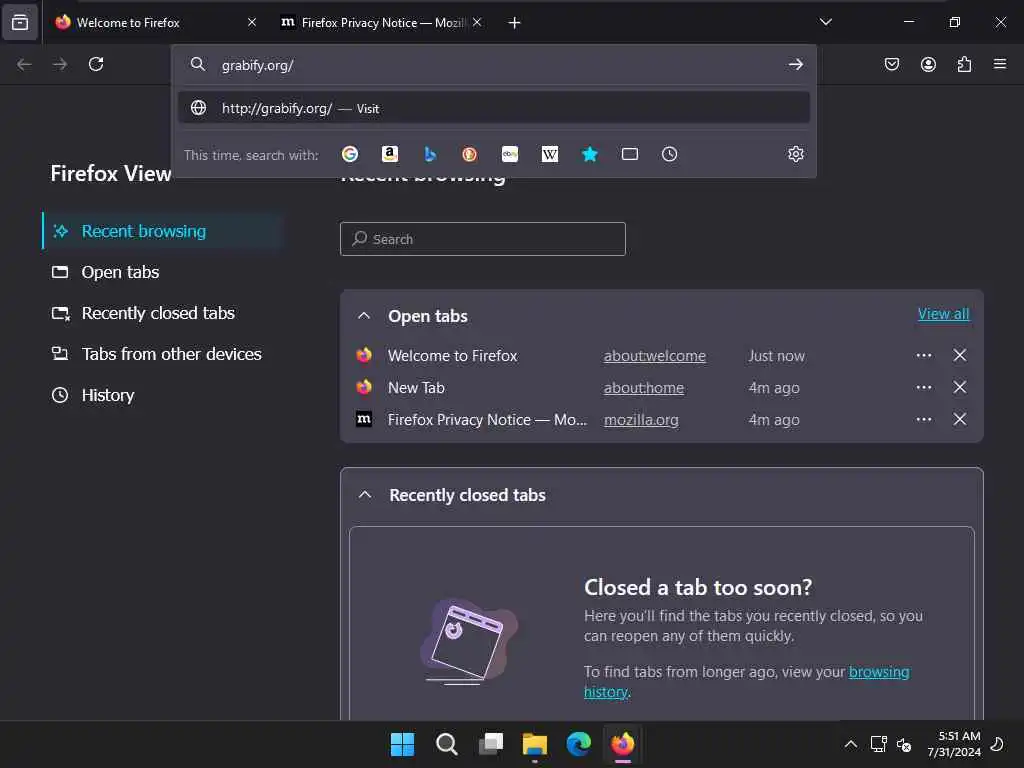Open clock showing 5:51 AM
This screenshot has height=768, width=1024.
coord(954,744)
